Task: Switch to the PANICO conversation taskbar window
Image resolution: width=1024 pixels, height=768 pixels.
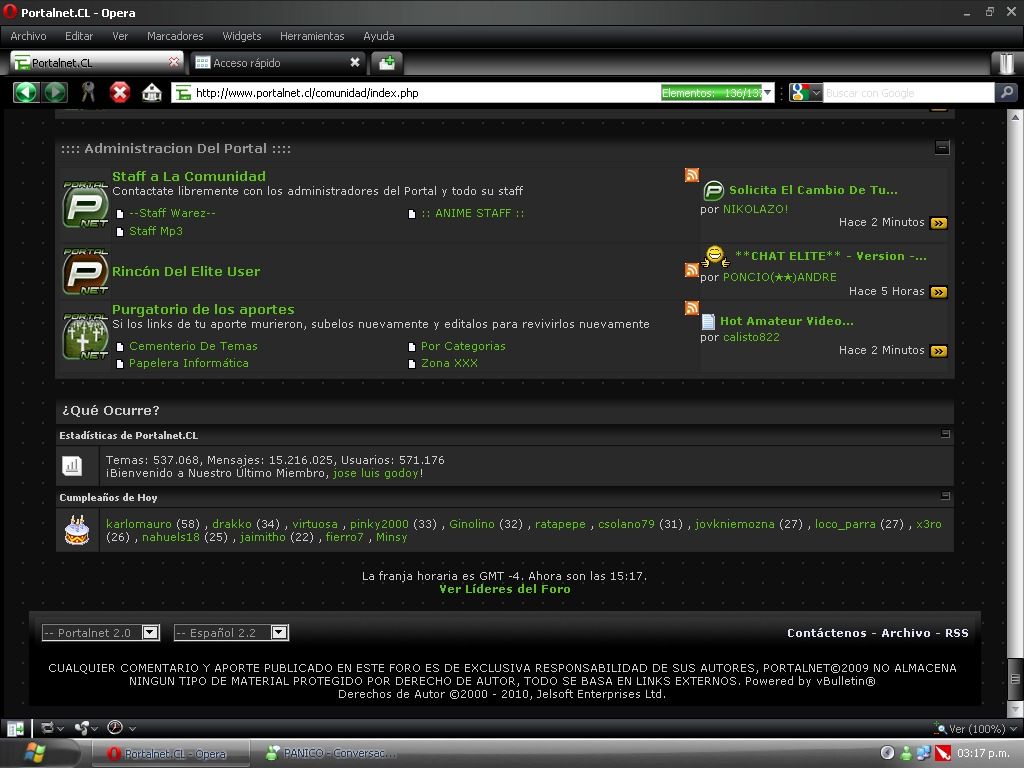Action: 333,753
